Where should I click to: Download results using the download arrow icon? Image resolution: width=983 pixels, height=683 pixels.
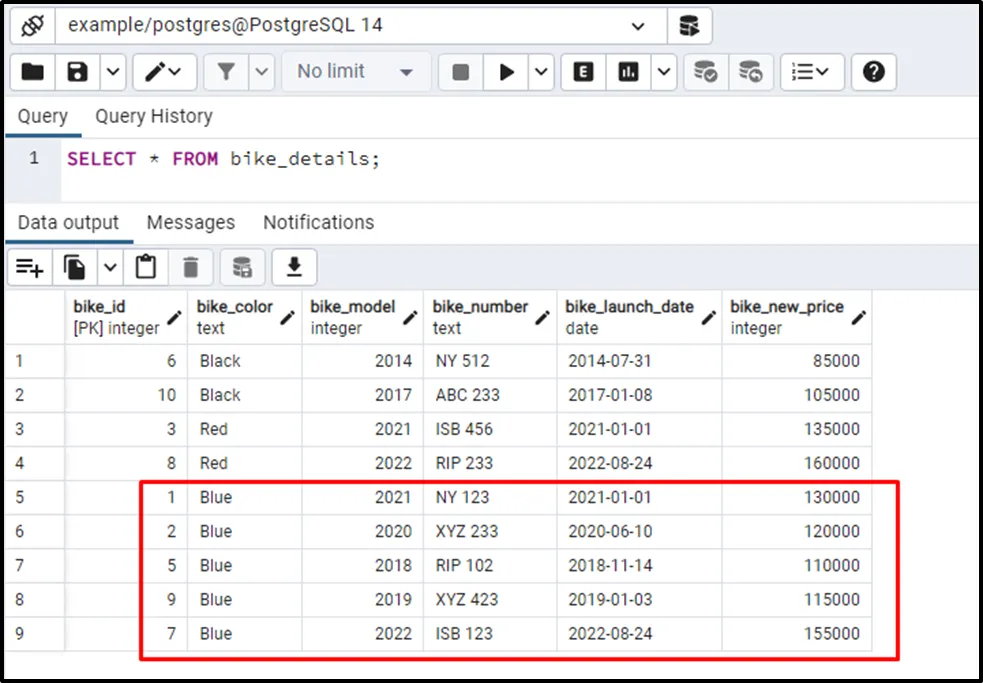point(294,267)
